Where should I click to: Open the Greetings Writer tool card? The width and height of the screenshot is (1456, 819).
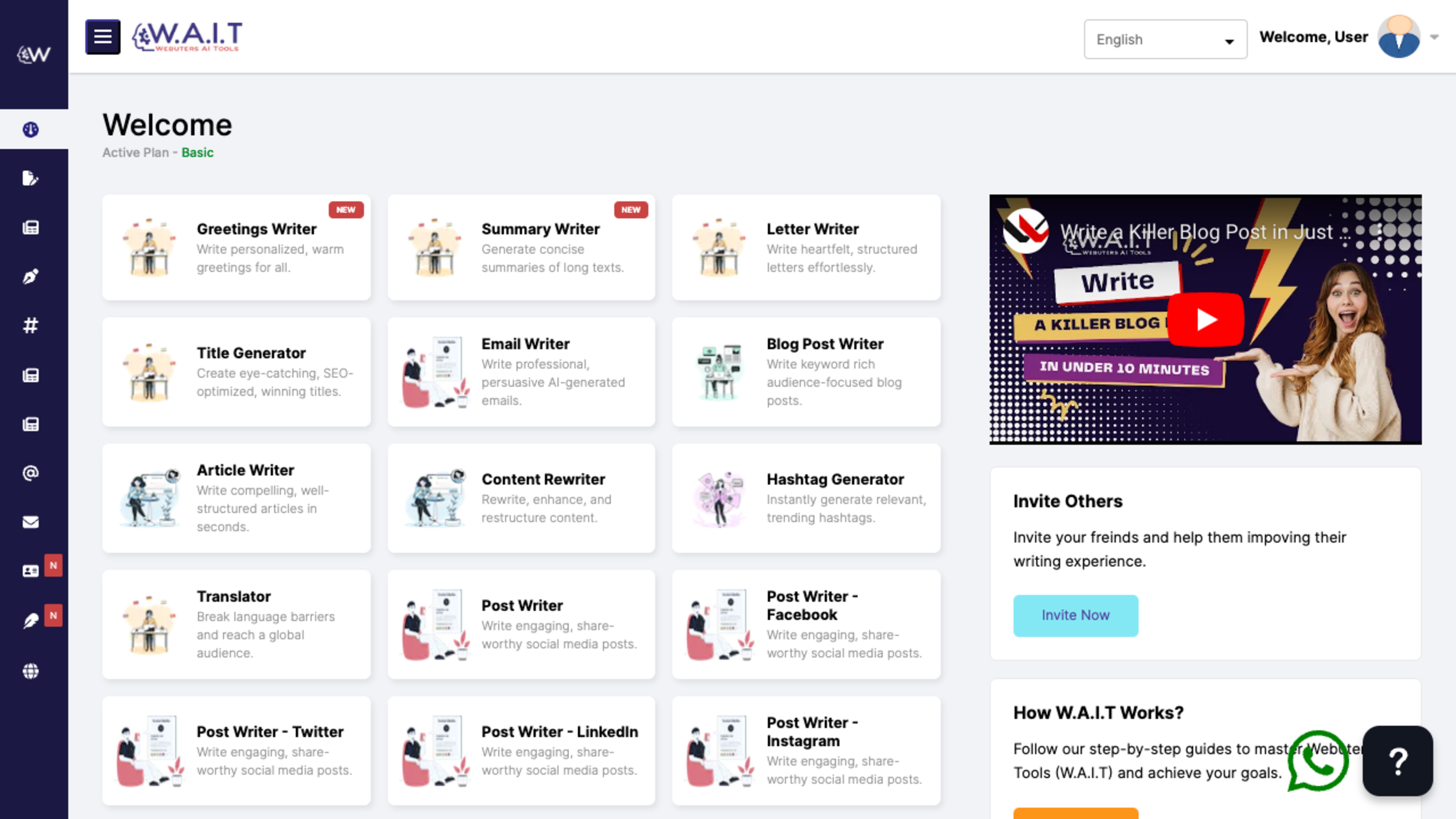(236, 248)
